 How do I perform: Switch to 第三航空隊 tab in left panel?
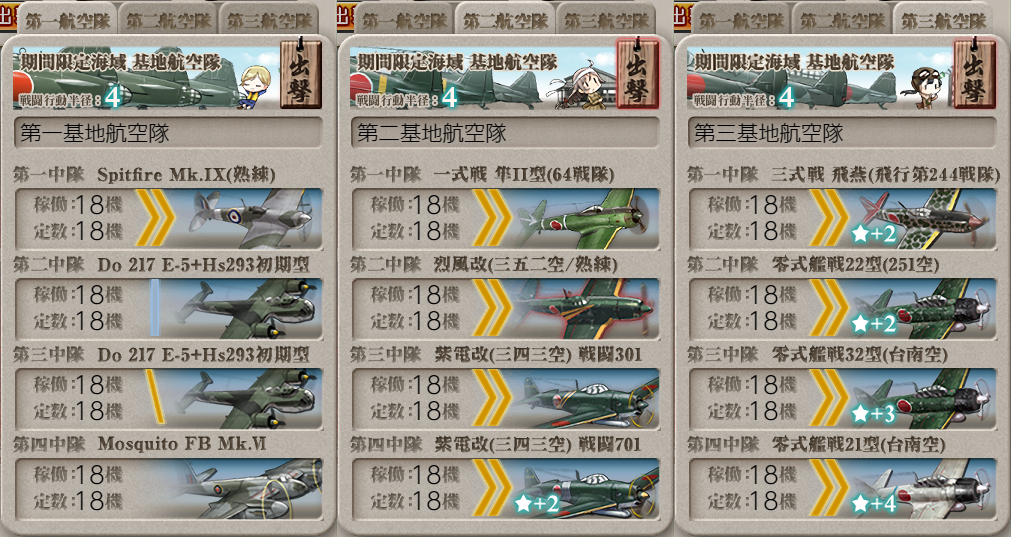click(270, 20)
